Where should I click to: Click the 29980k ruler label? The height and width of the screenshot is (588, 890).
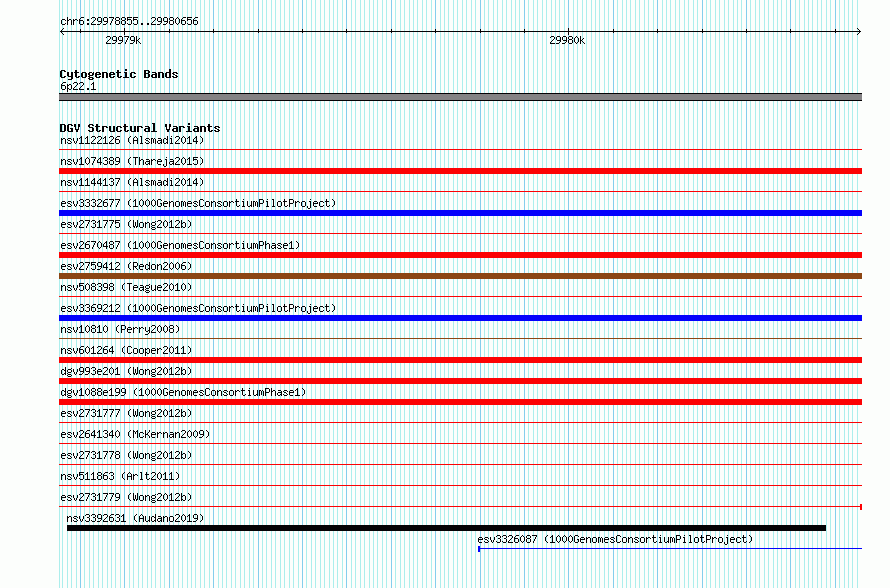pos(567,40)
